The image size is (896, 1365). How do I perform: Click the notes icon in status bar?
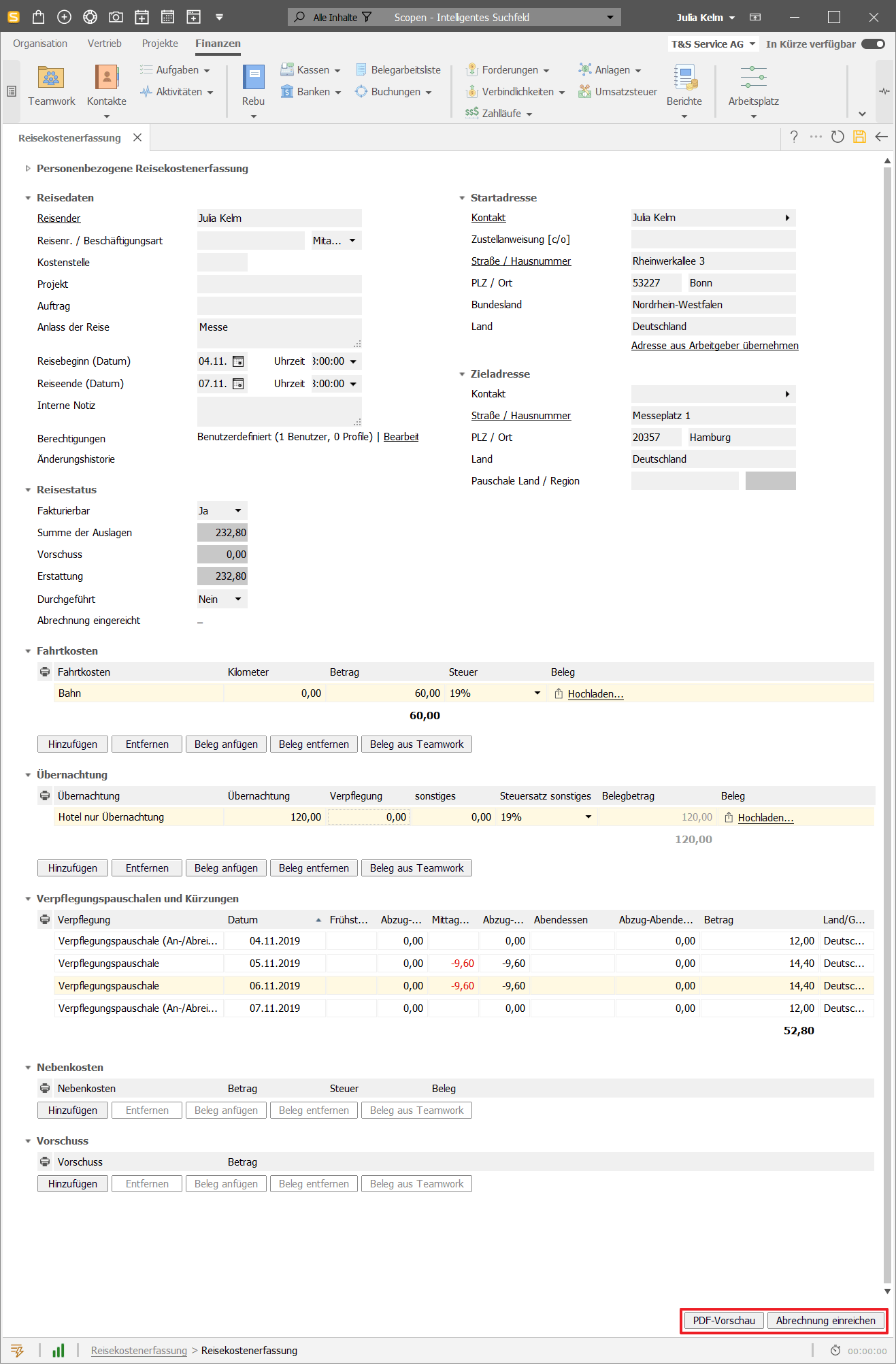pos(18,1351)
